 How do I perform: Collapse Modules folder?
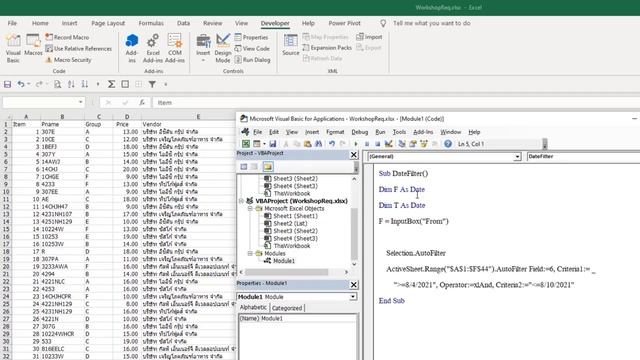250,253
